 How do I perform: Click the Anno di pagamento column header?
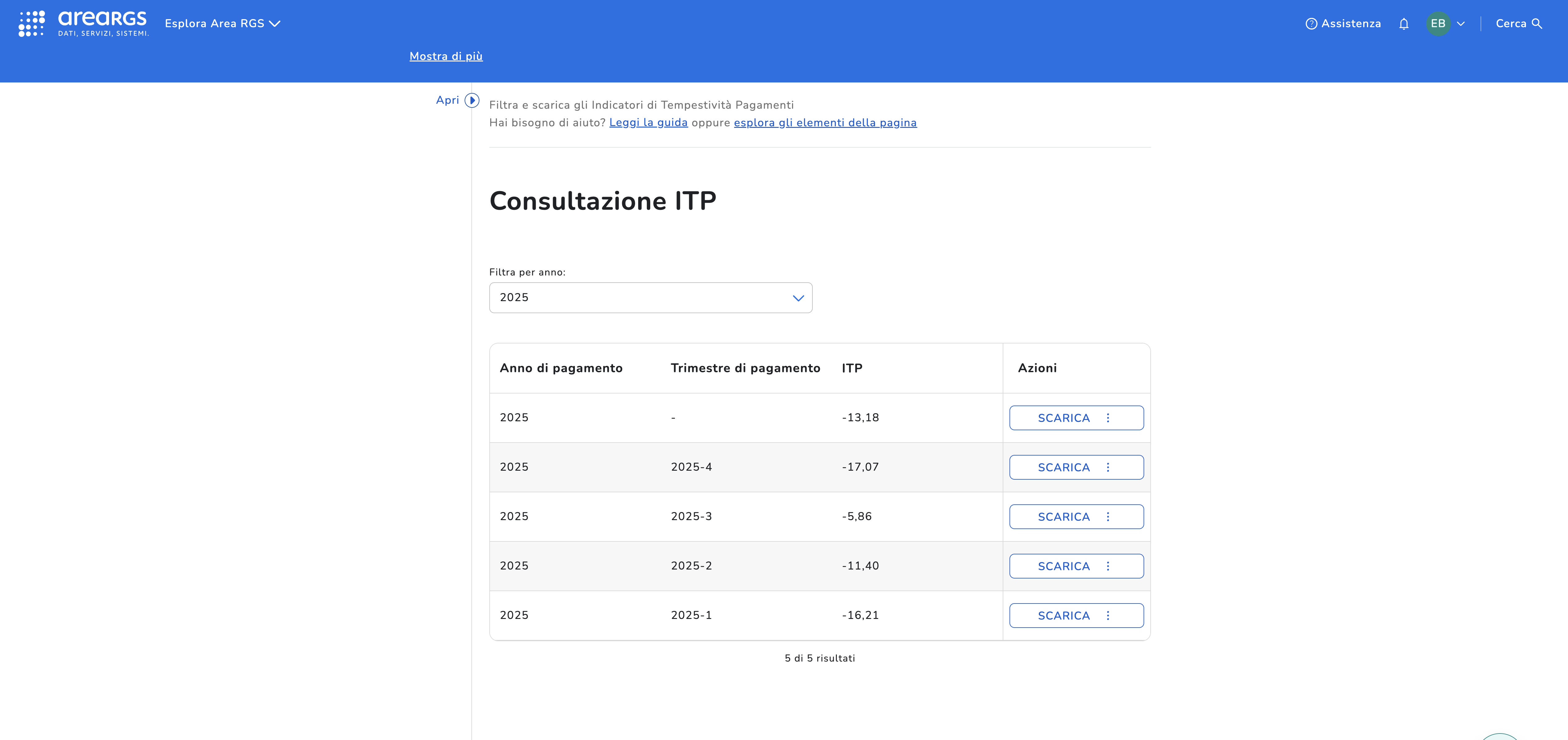[x=561, y=368]
